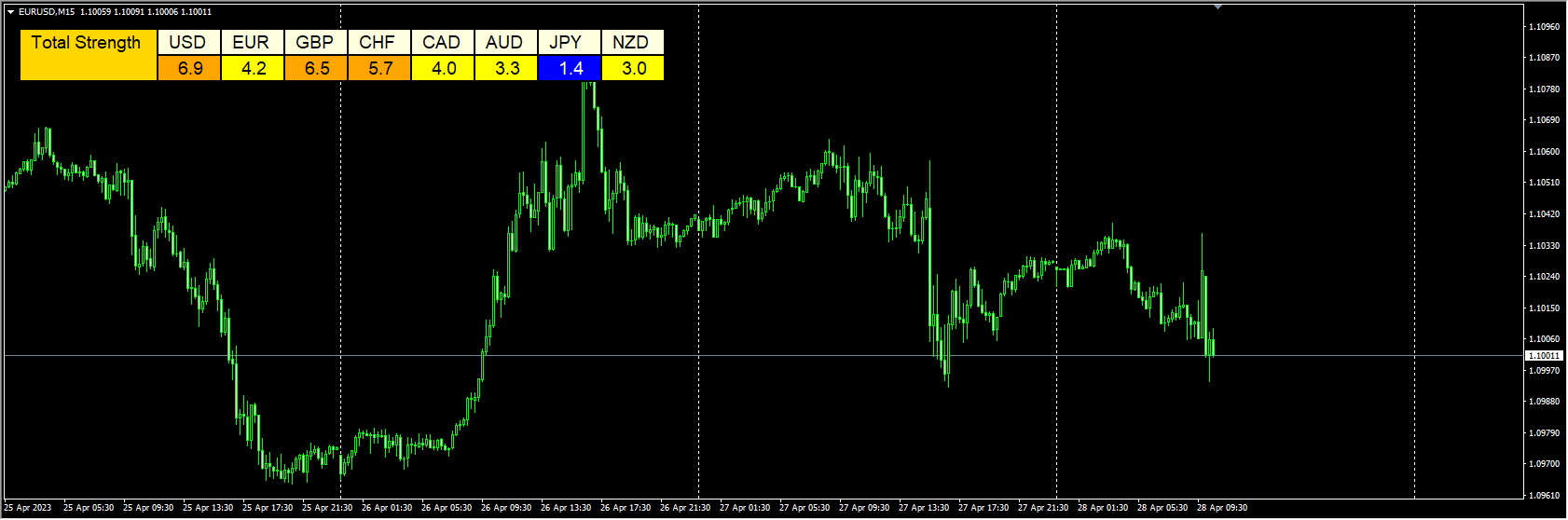1568x520 pixels.
Task: Select the NZD strength value 3.0
Action: tap(632, 68)
